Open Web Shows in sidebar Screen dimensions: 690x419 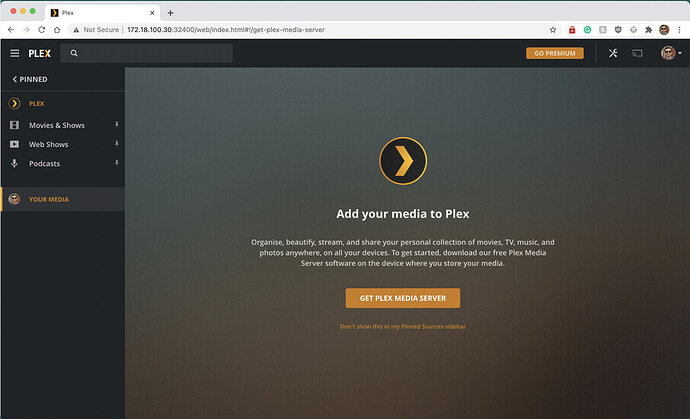point(48,144)
